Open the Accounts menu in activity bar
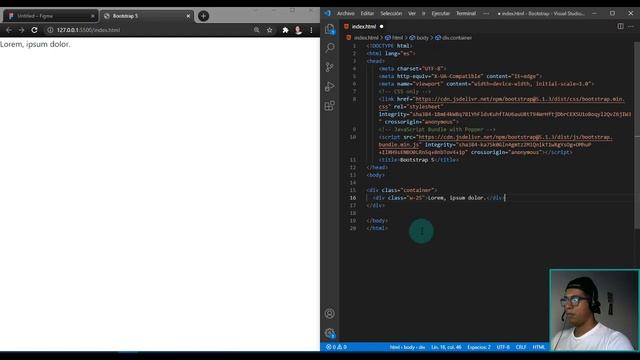 (329, 313)
